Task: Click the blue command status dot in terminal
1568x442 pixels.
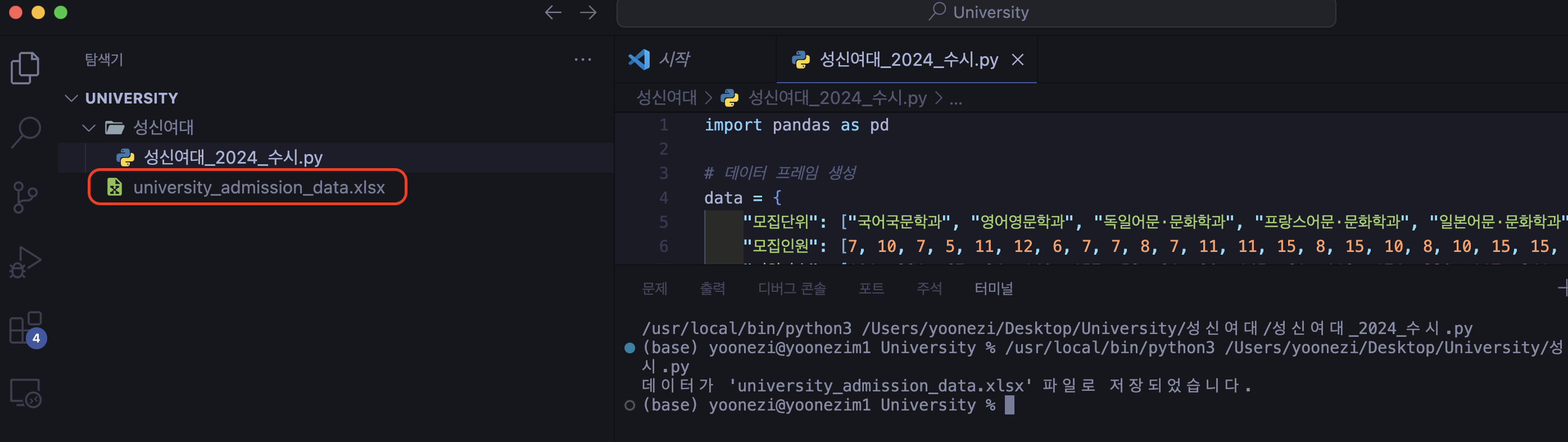Action: point(629,348)
